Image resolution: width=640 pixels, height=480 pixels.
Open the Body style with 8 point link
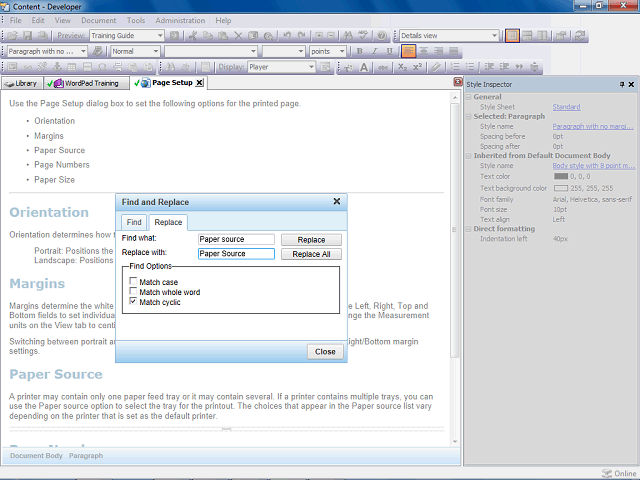tap(593, 166)
